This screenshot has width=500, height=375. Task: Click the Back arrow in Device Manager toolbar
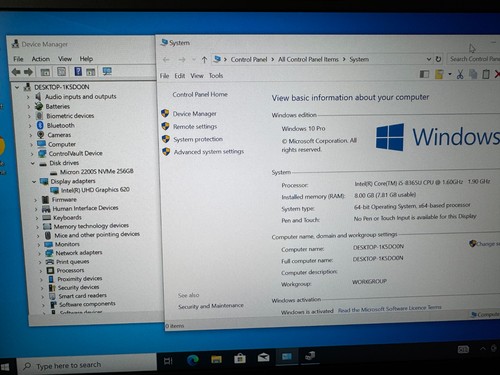(x=16, y=72)
